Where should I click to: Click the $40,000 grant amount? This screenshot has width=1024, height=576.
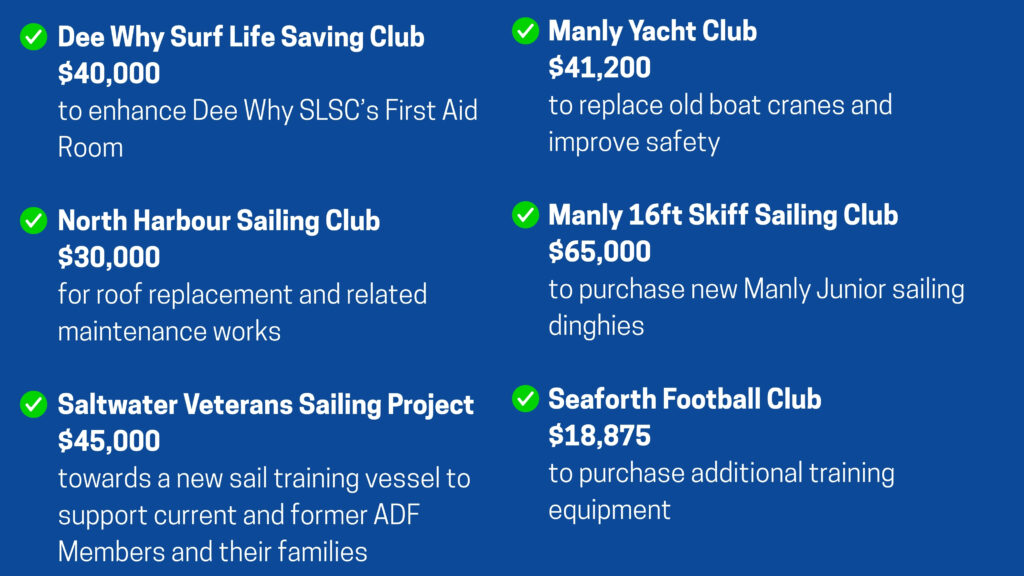(109, 73)
